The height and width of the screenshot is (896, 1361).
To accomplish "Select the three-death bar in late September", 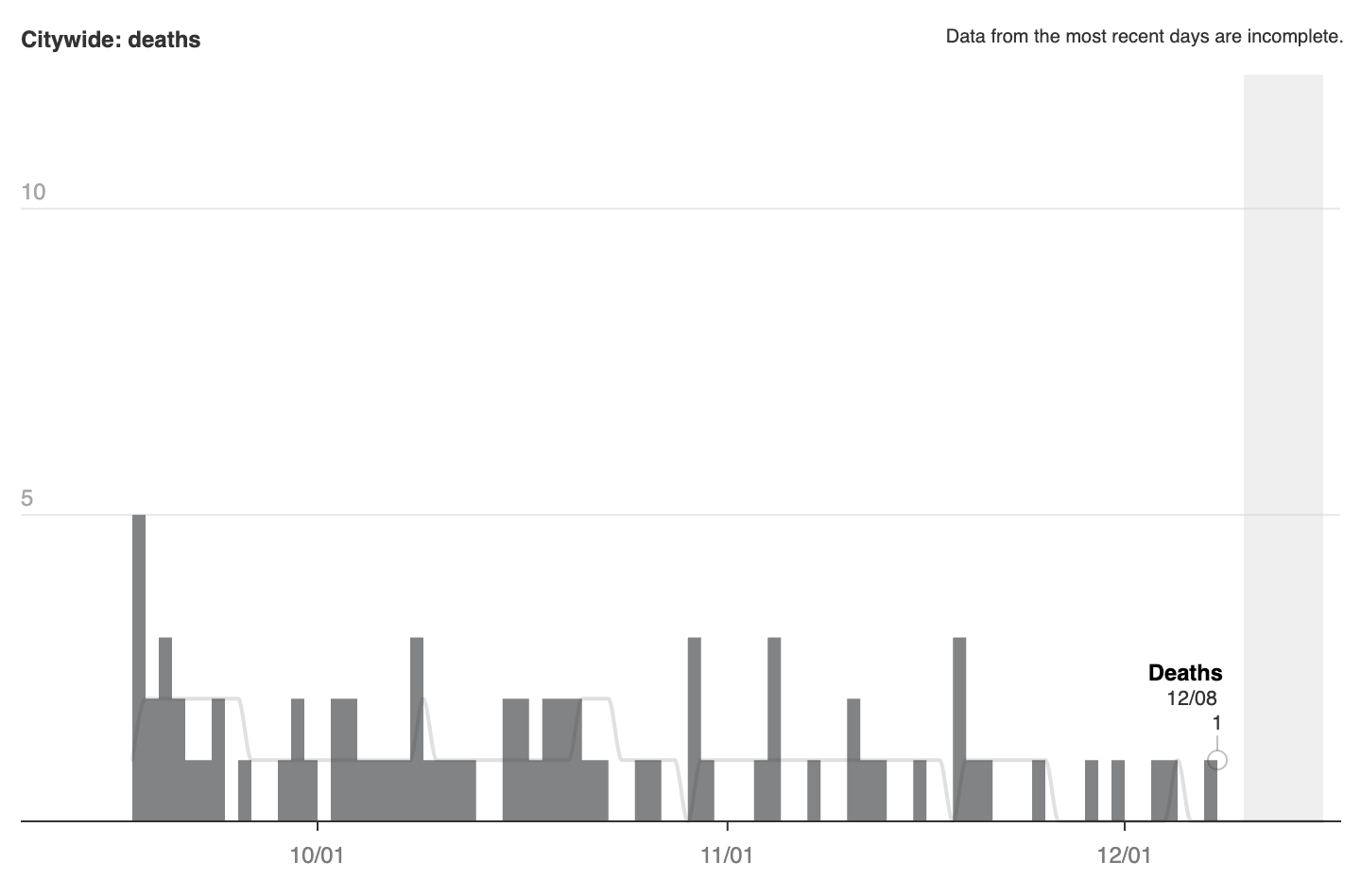I will pos(165,728).
